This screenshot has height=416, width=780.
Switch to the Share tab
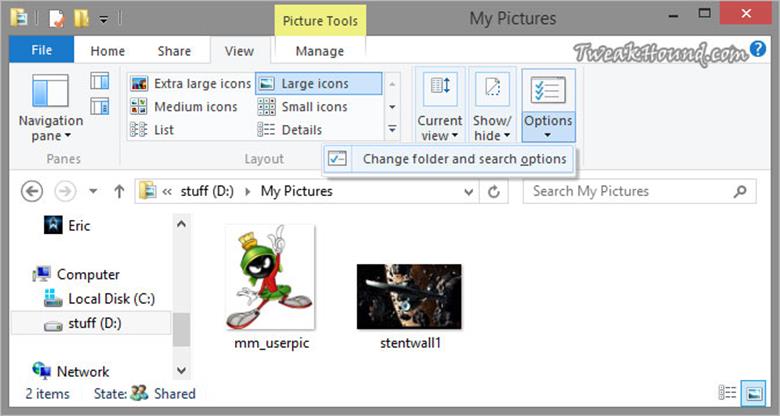pos(174,51)
